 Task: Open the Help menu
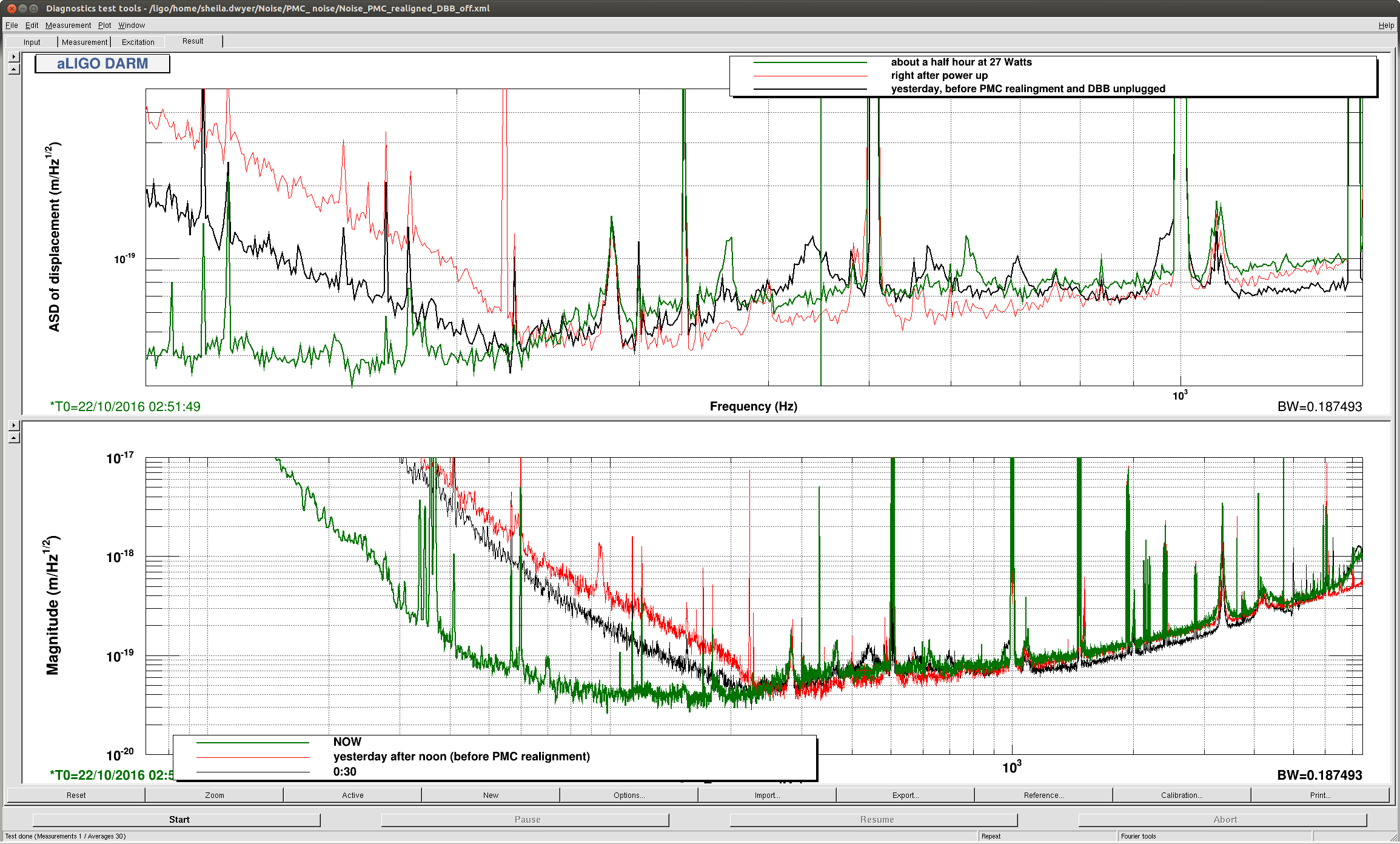click(1386, 25)
